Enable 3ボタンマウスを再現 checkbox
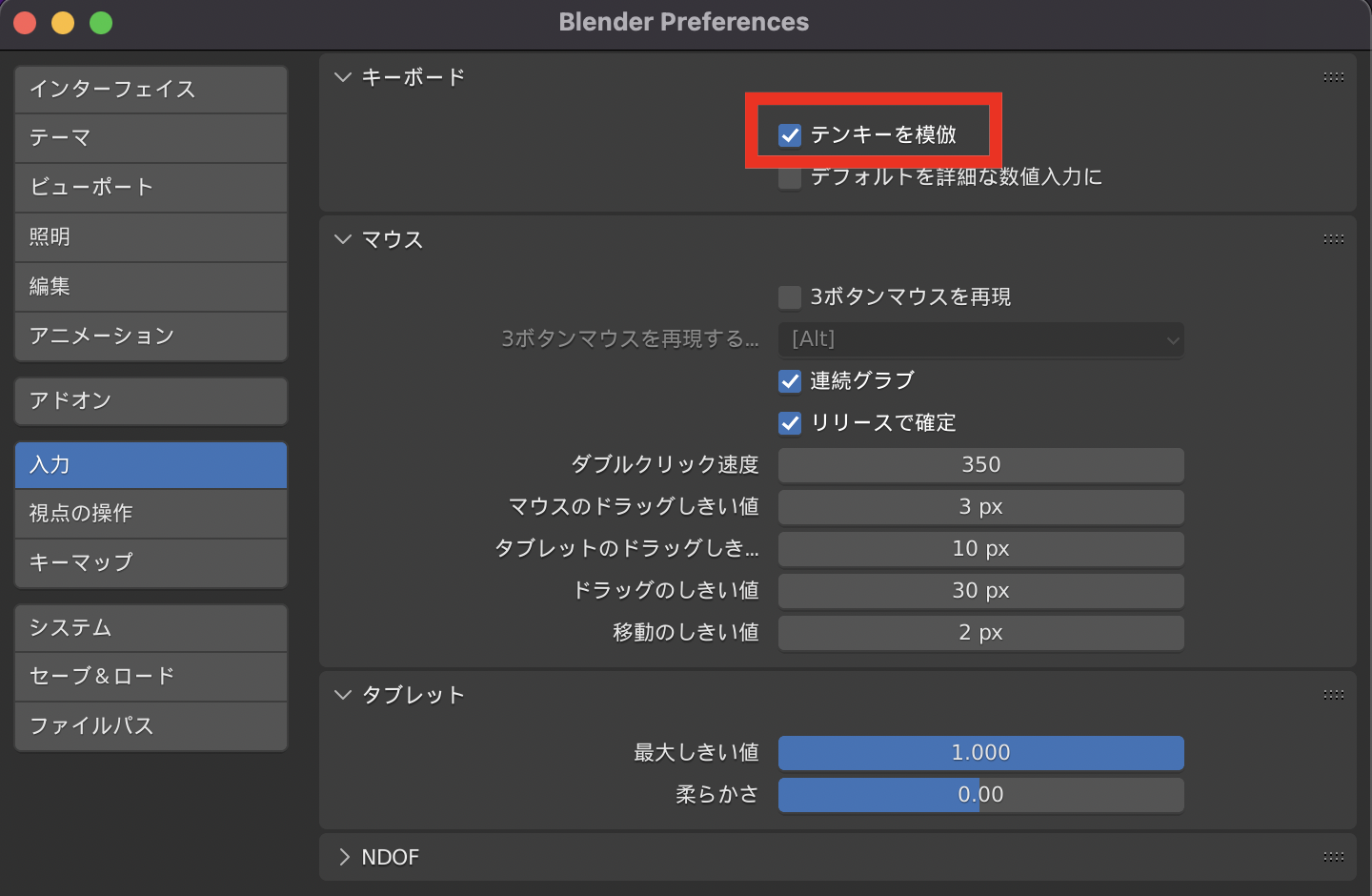The width and height of the screenshot is (1372, 896). [x=790, y=297]
